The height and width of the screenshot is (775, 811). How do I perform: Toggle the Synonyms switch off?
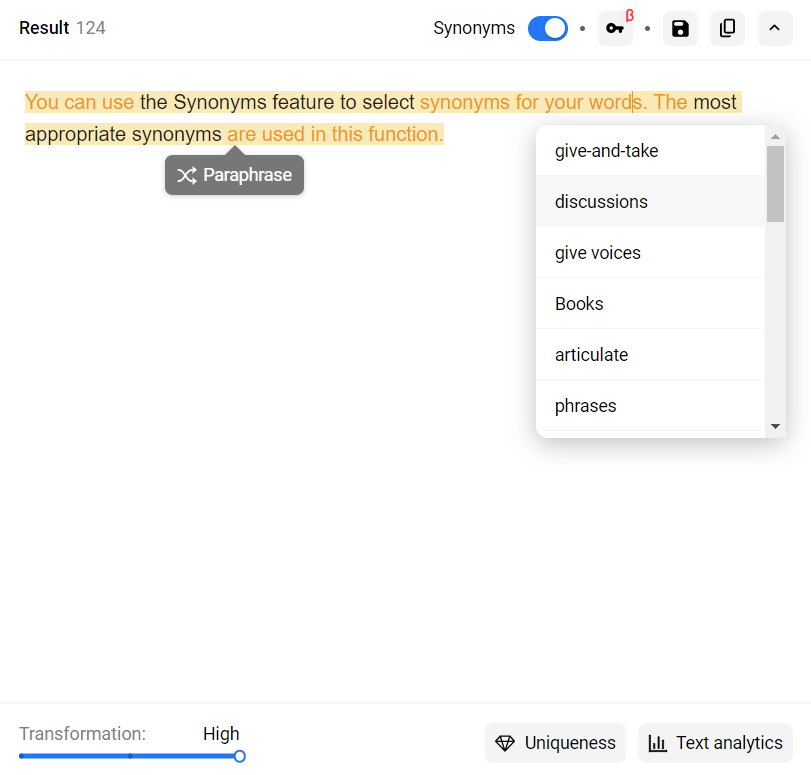click(x=547, y=28)
